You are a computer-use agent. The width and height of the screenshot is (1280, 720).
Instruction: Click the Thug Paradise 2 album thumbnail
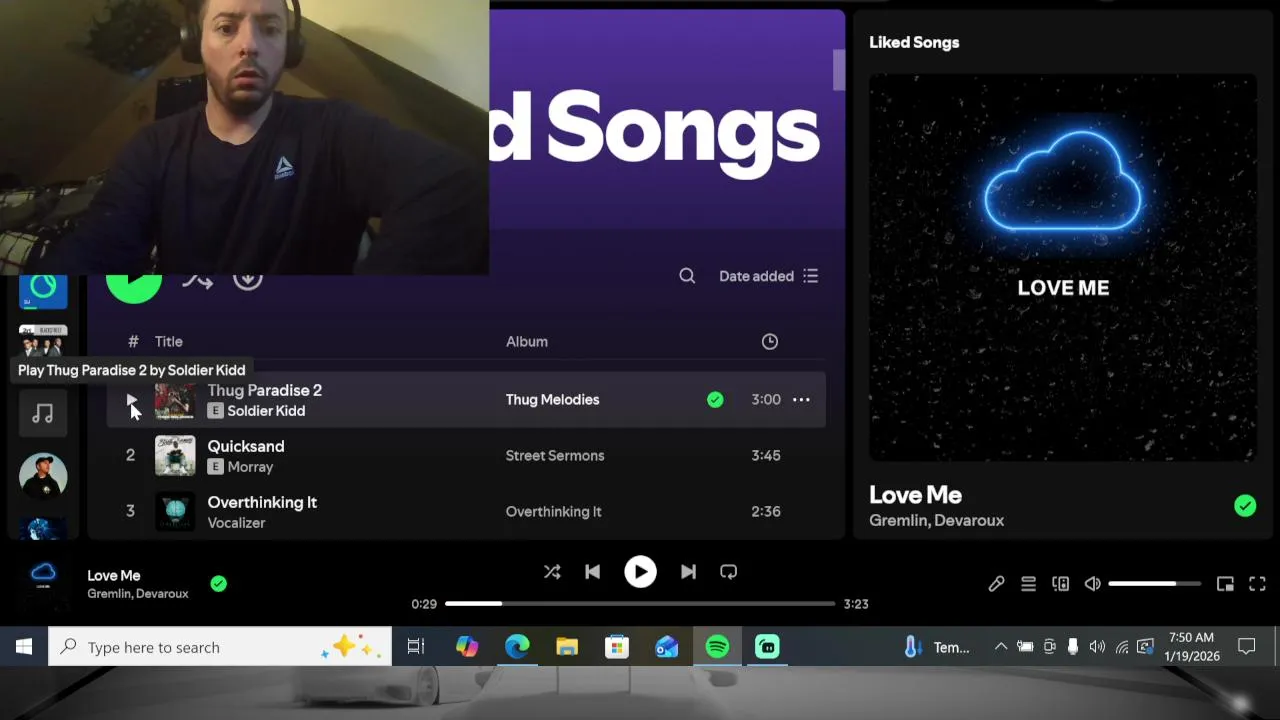tap(175, 400)
